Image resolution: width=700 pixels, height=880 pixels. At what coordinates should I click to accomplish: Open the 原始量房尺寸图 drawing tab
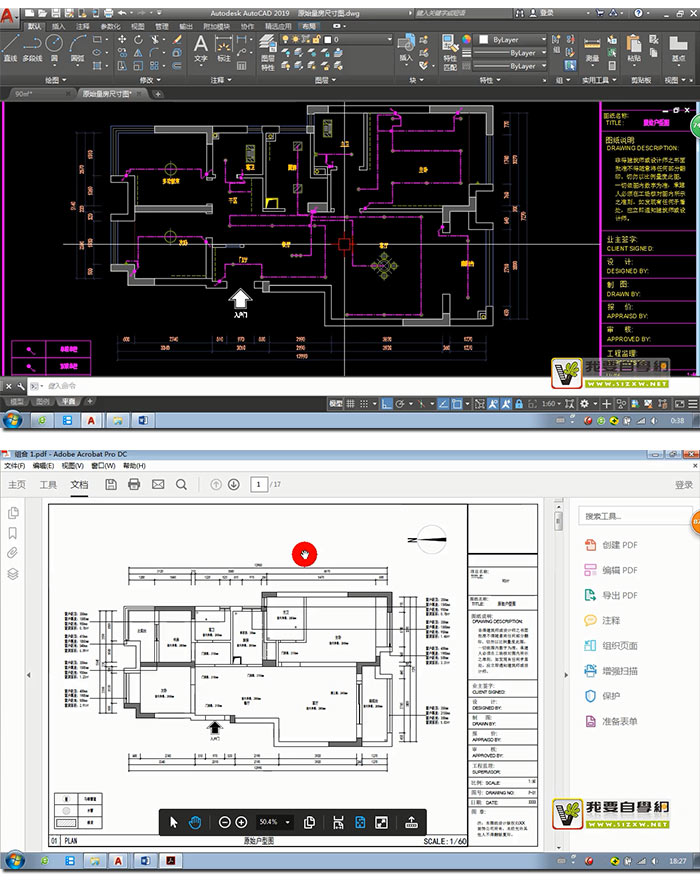pyautogui.click(x=106, y=94)
